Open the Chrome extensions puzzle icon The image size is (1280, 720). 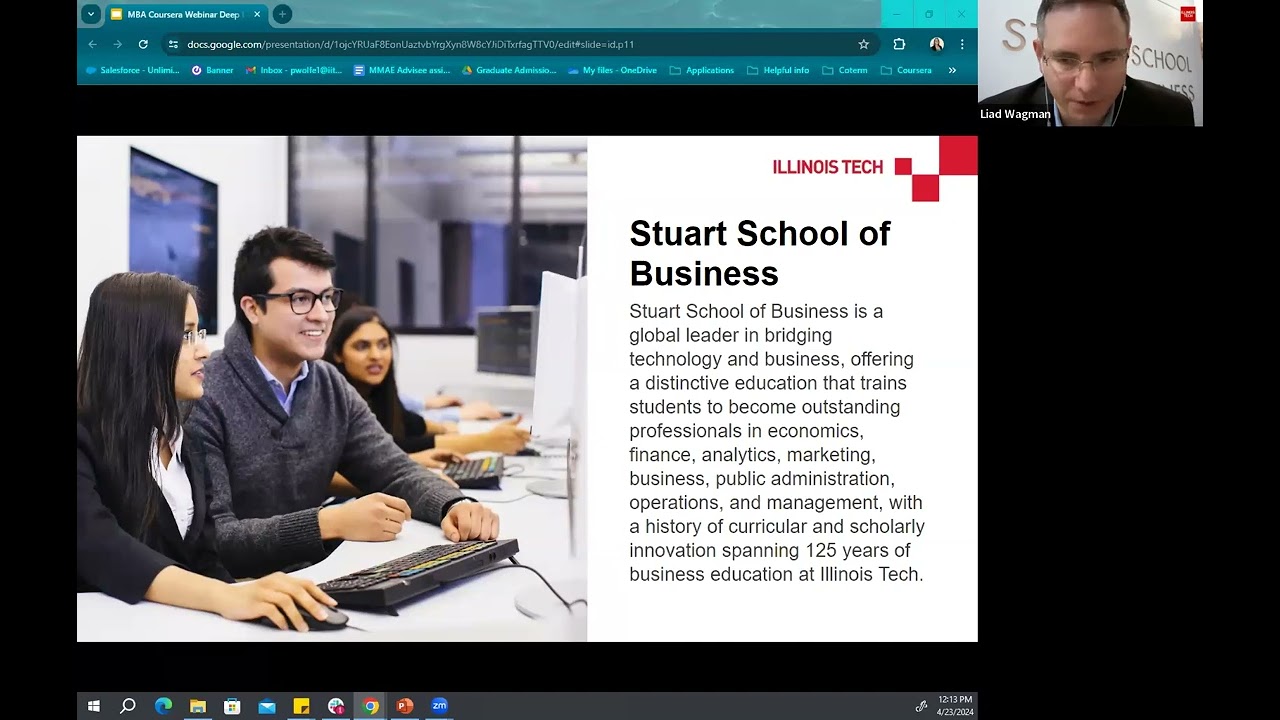pos(899,44)
